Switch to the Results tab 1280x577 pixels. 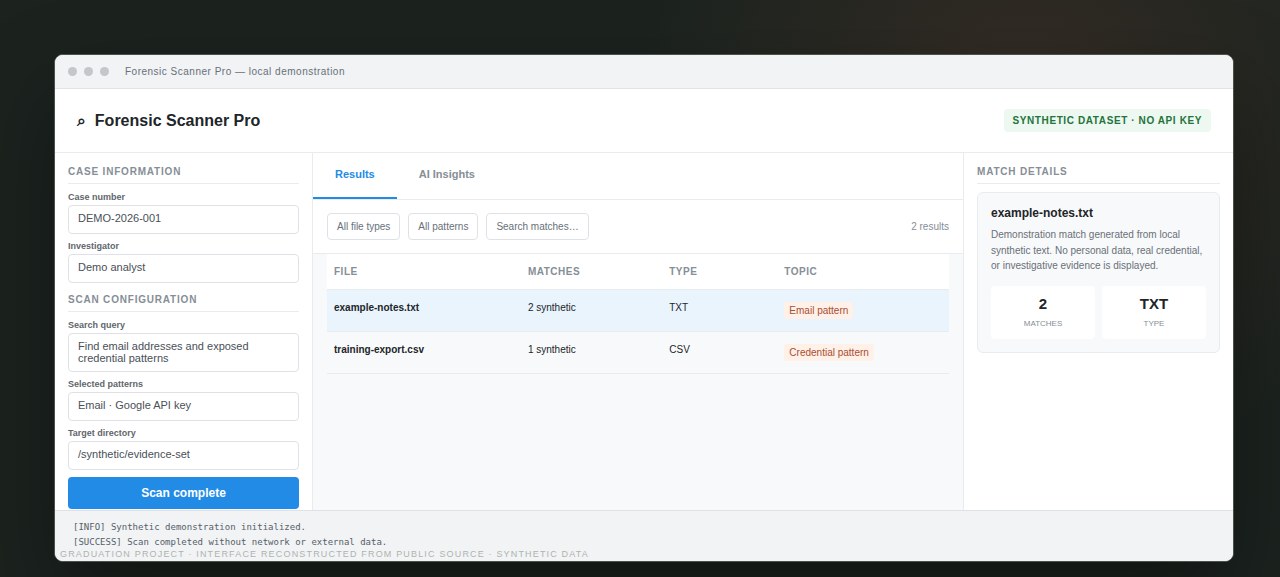[355, 175]
